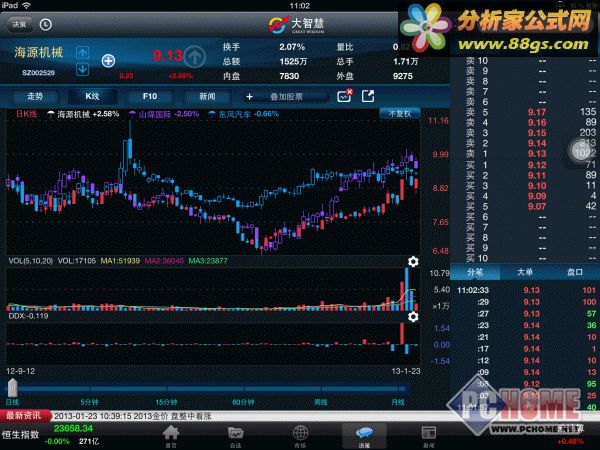Tap the 大智慧 logo in header
This screenshot has width=600, height=450.
point(297,25)
